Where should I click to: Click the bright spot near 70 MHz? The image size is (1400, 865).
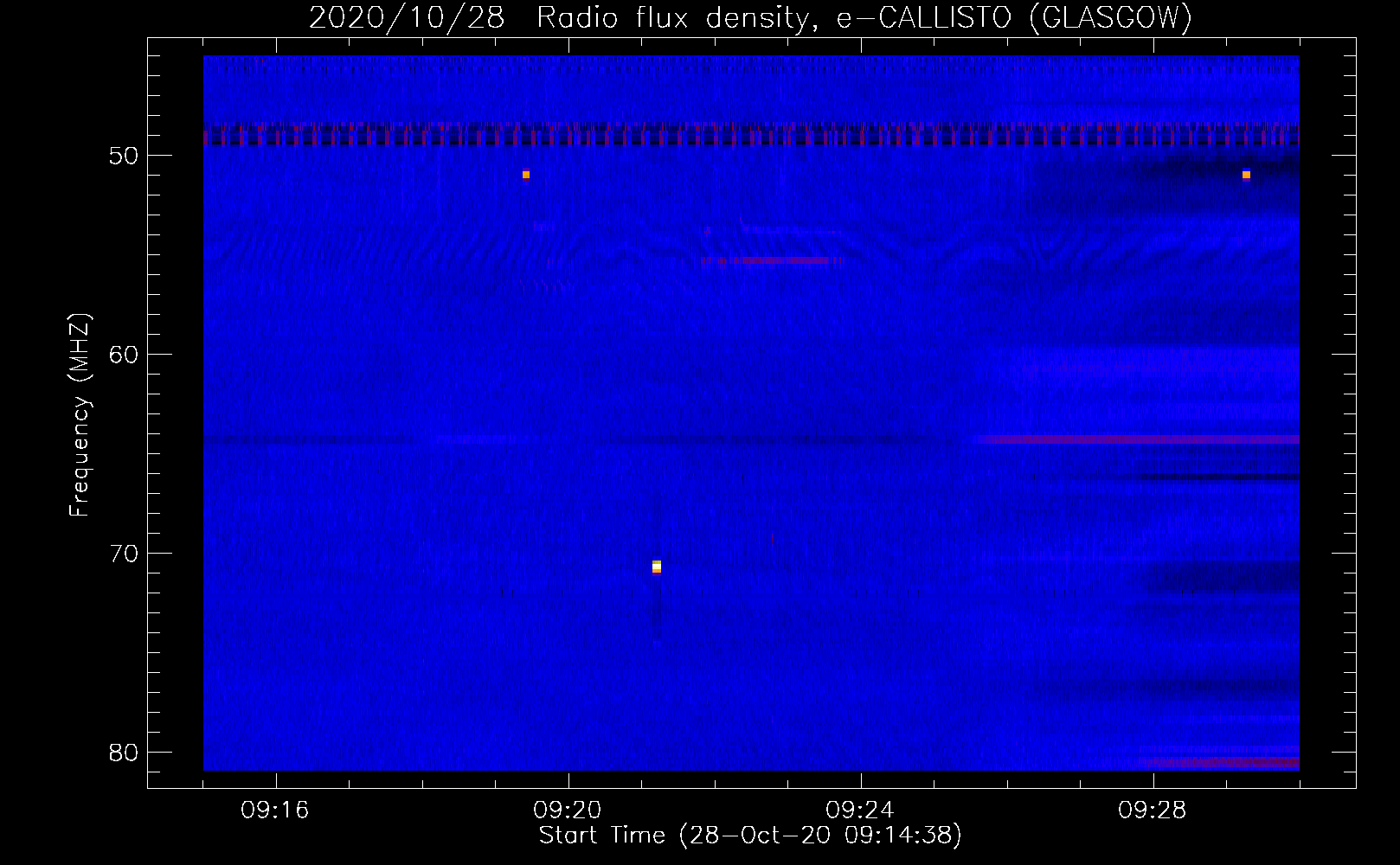657,567
